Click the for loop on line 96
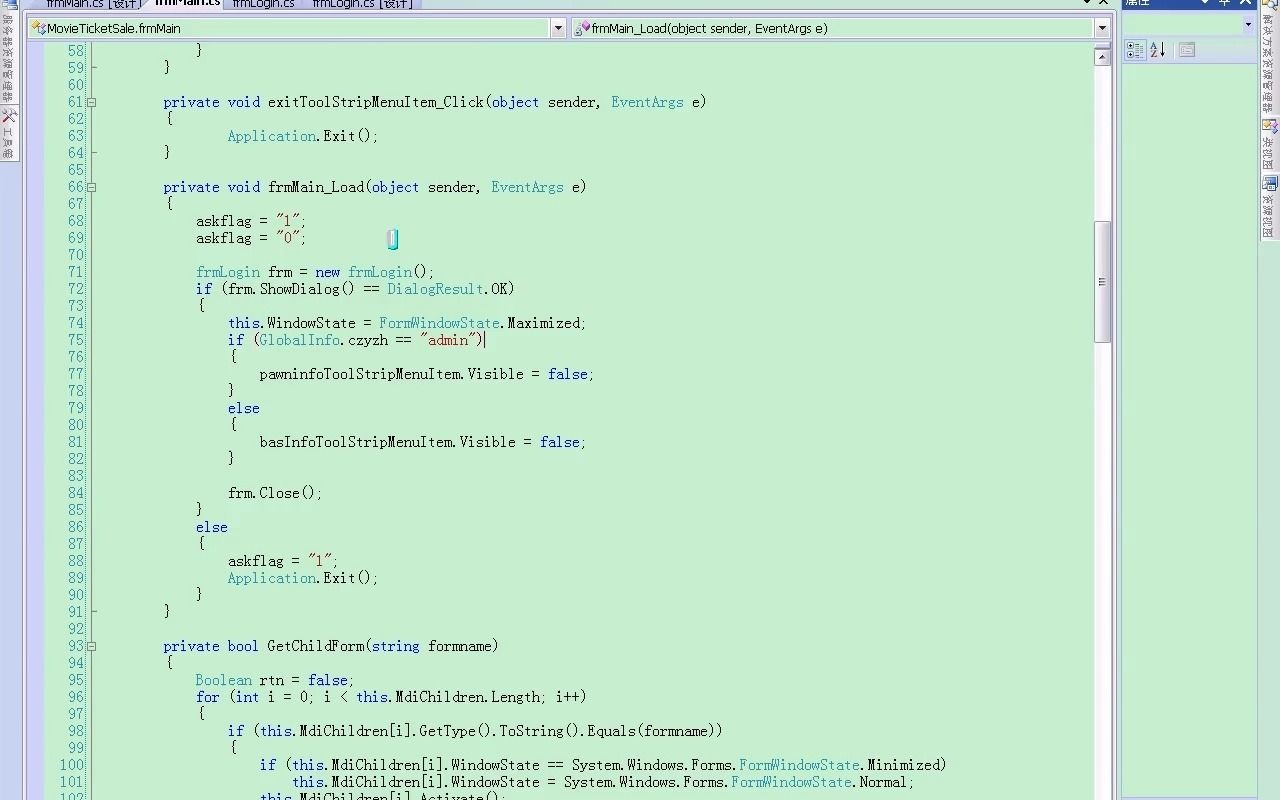 pos(391,697)
